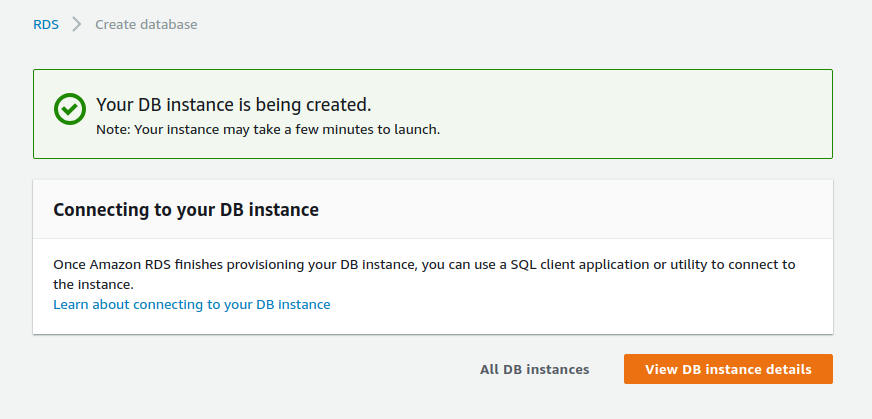This screenshot has height=419, width=872.
Task: Click the paragraph starting 'Once Amazon RDS finishes'
Action: [424, 274]
